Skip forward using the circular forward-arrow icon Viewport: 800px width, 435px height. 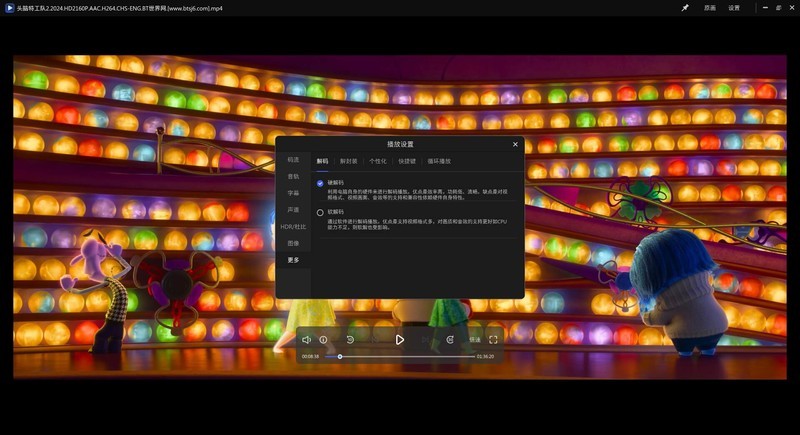point(450,340)
